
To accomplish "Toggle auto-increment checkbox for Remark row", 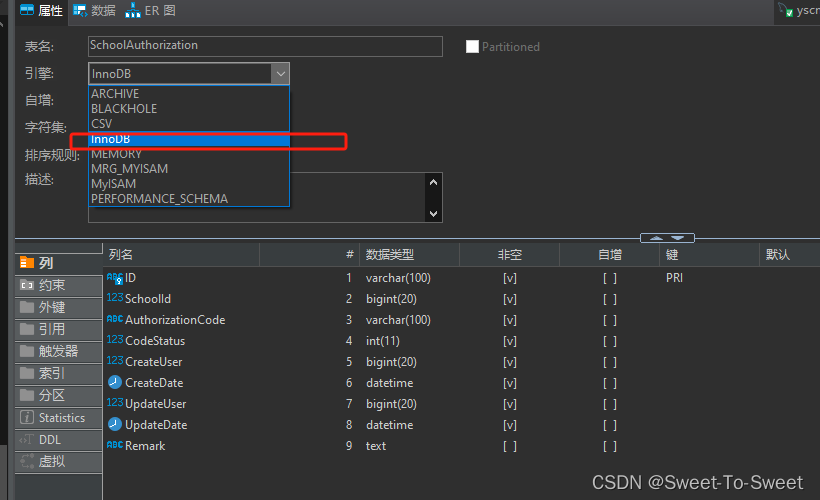I will pos(610,446).
